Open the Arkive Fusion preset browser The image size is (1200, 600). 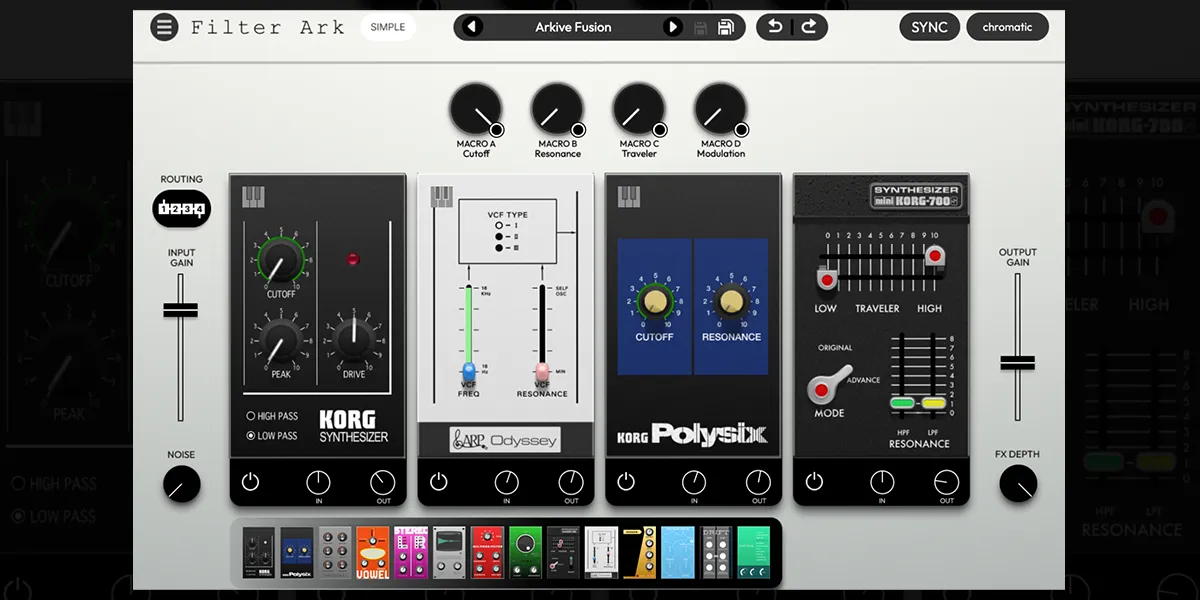(572, 26)
